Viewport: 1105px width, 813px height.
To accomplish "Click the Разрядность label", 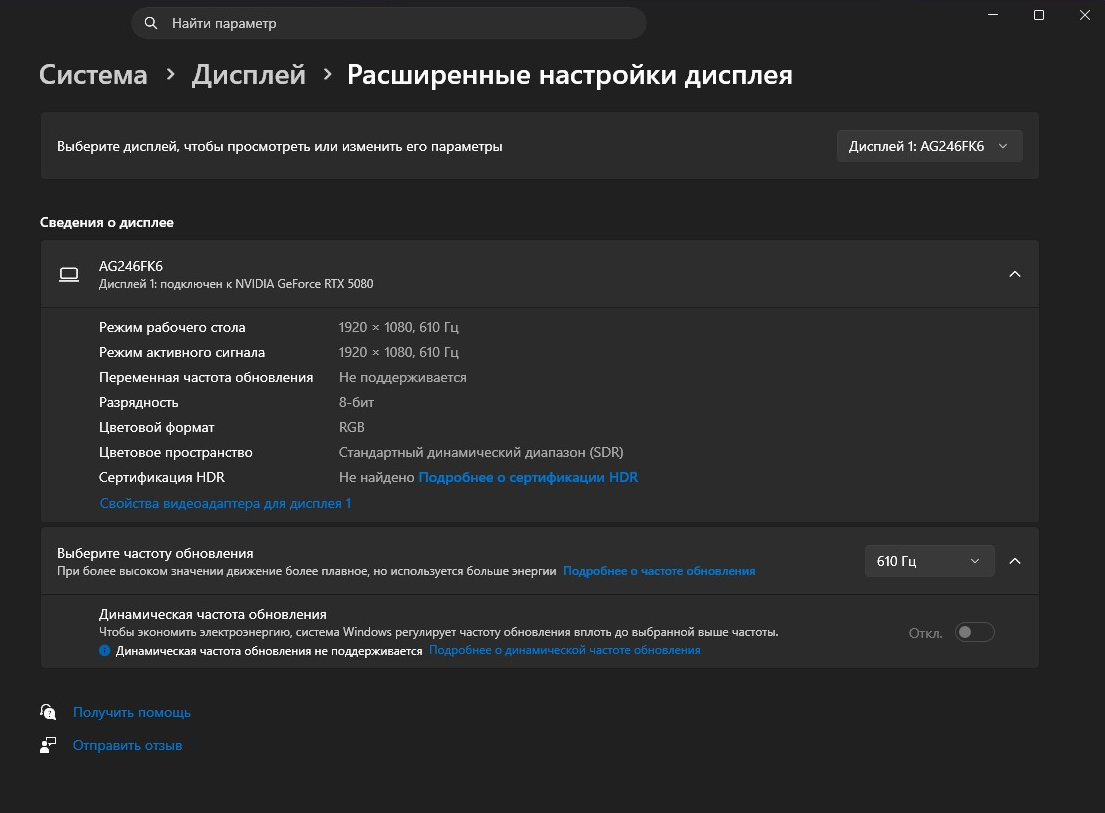I will (138, 402).
